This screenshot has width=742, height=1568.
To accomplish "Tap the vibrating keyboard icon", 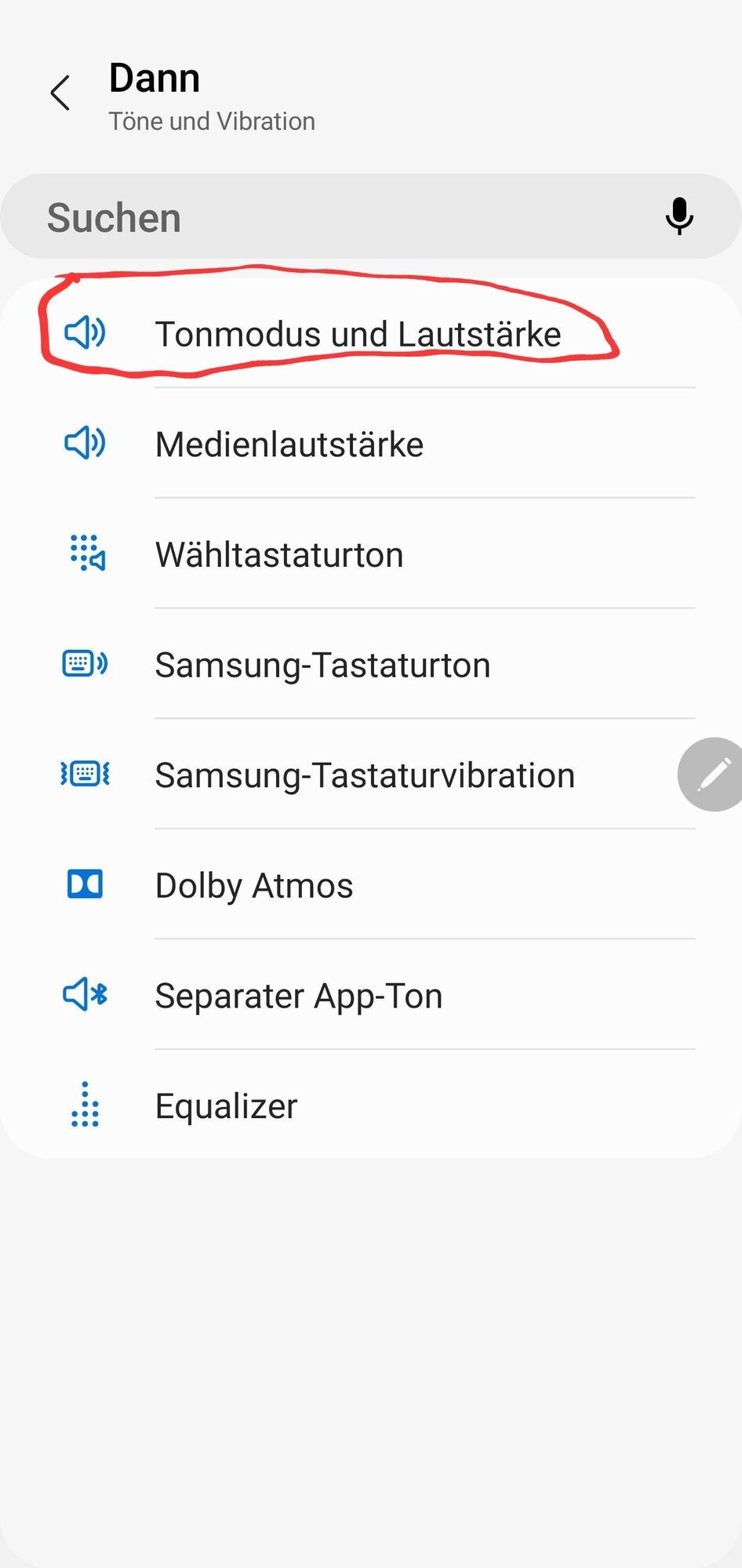I will coord(85,775).
